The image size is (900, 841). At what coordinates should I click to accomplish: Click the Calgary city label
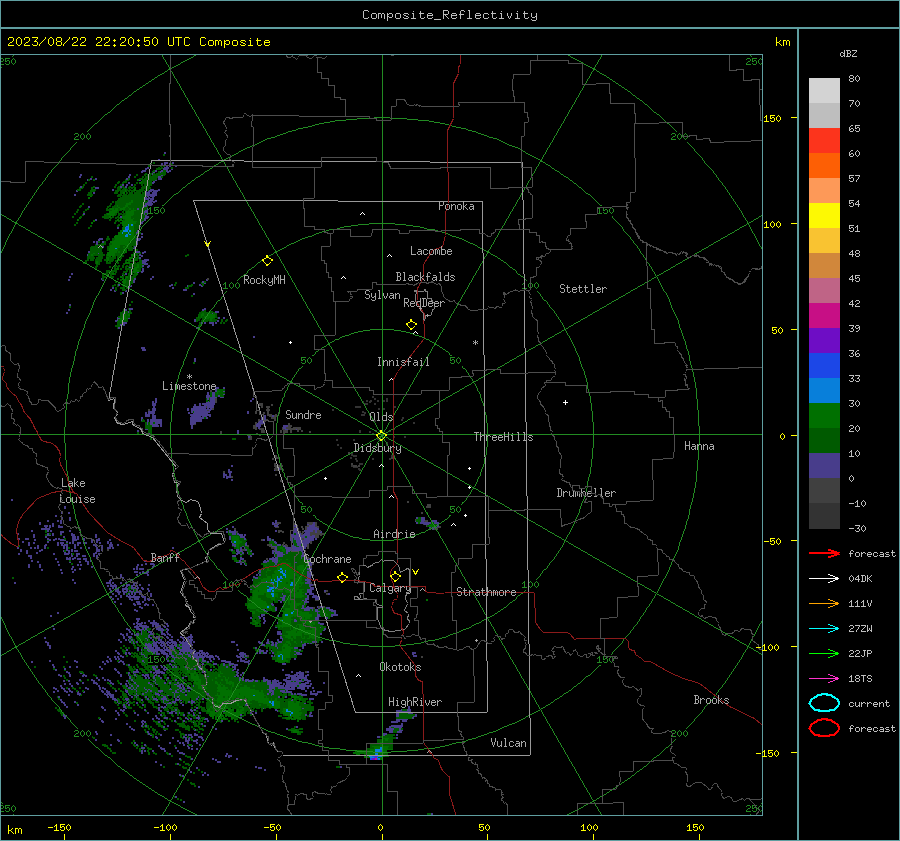[x=390, y=588]
